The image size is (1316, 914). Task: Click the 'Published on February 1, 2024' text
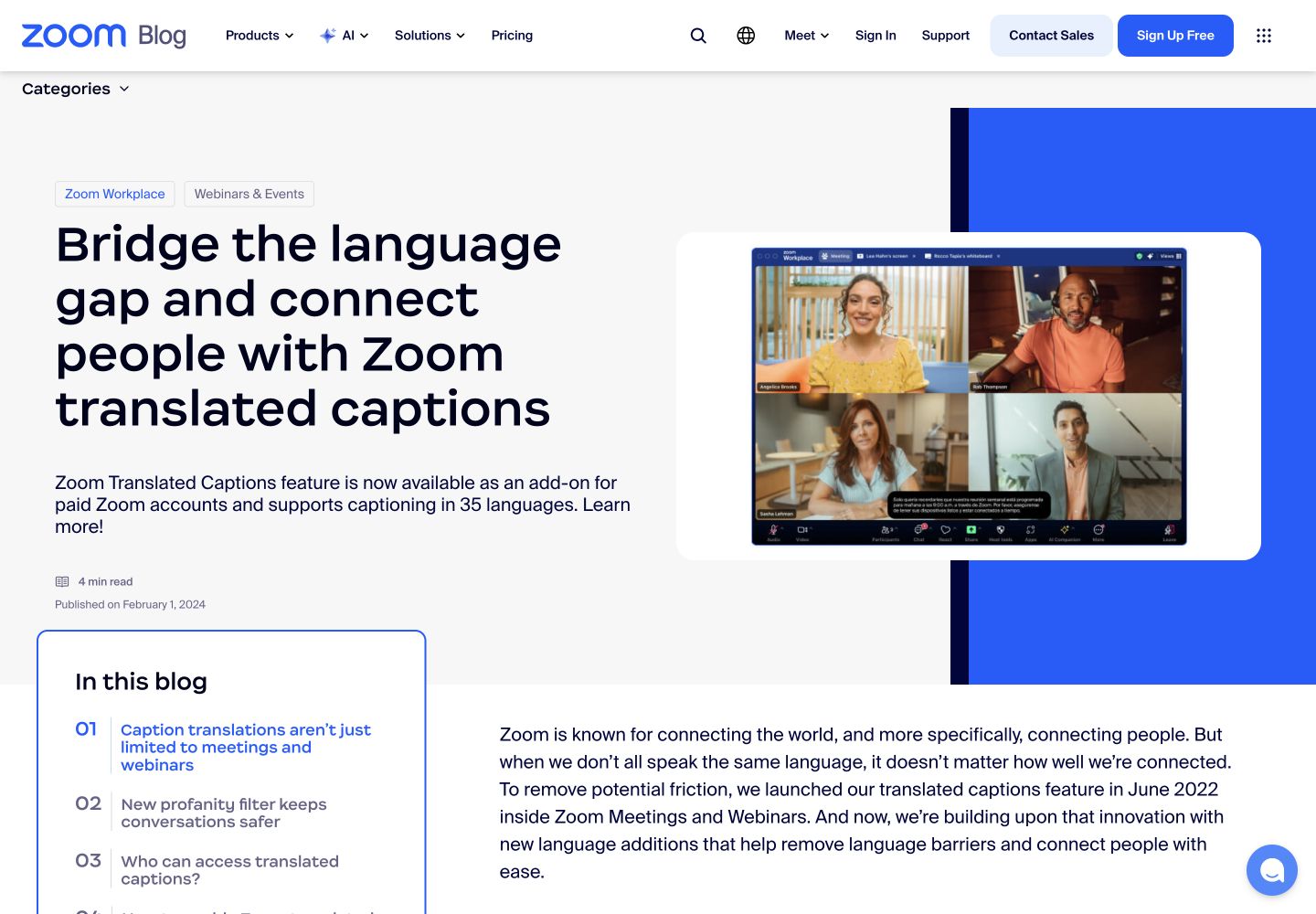tap(130, 604)
